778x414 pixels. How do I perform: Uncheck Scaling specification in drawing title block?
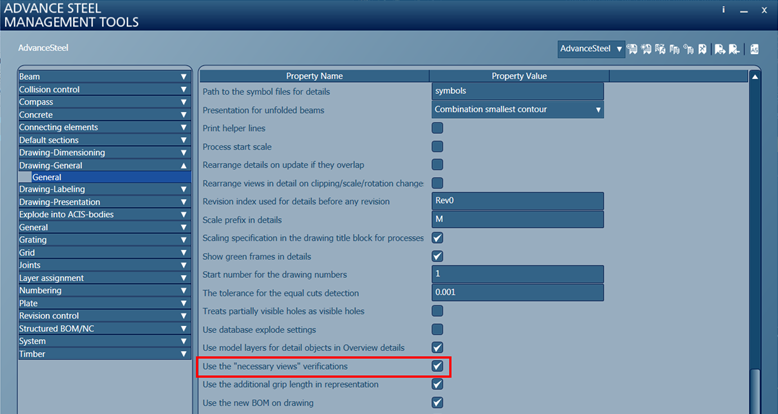[437, 238]
